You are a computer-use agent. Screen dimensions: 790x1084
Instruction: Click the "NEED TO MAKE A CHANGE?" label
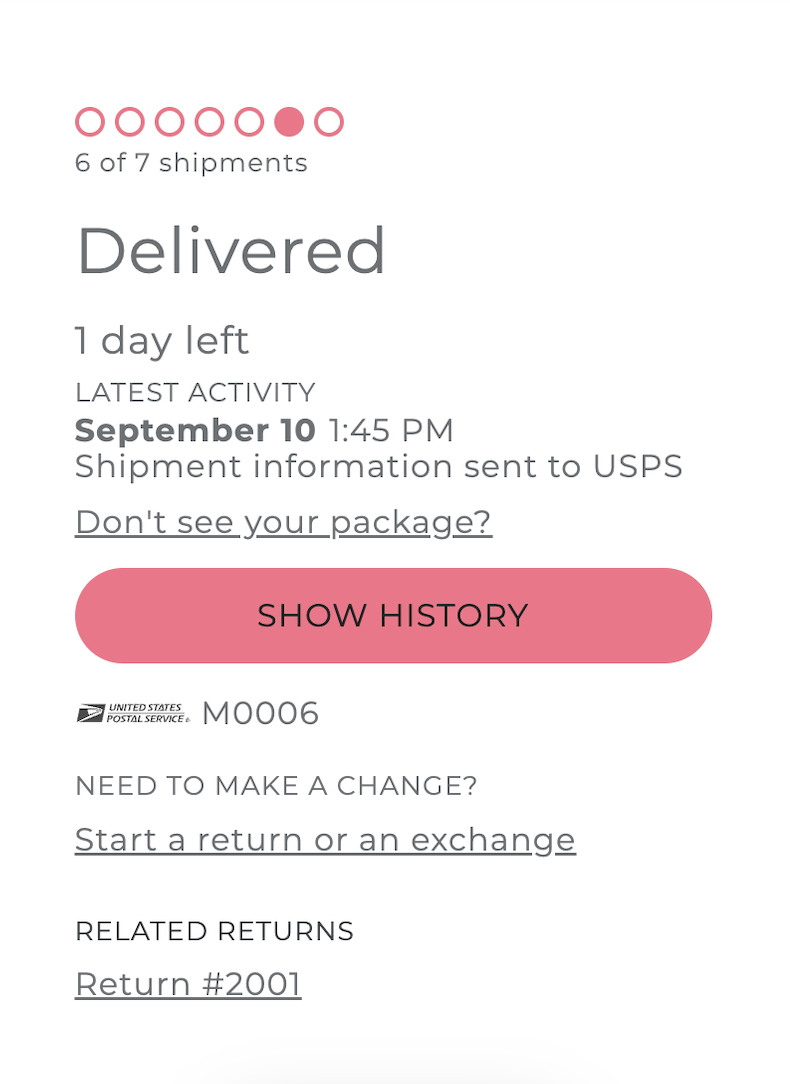[276, 786]
